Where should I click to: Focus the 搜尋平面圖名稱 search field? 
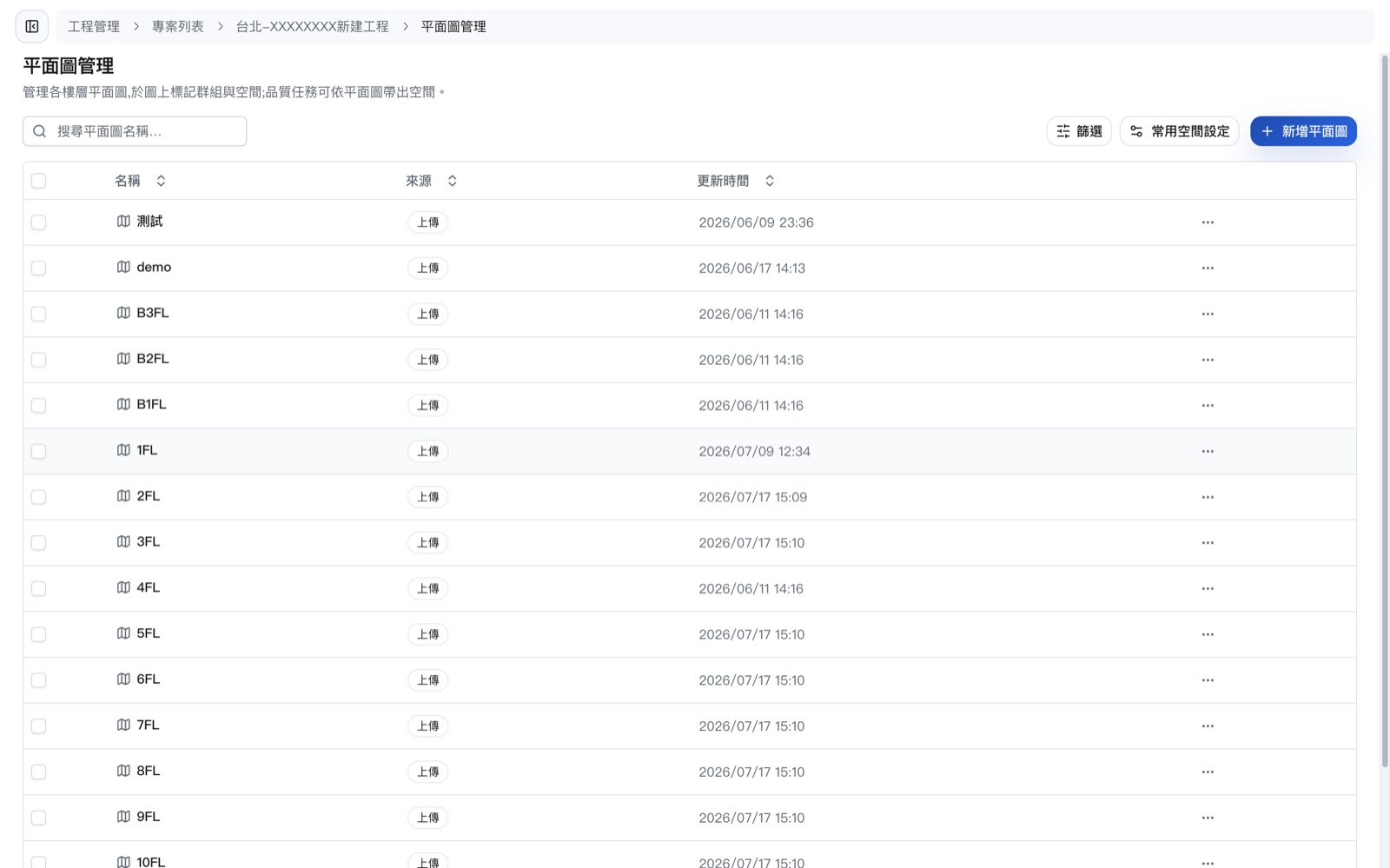pos(135,131)
